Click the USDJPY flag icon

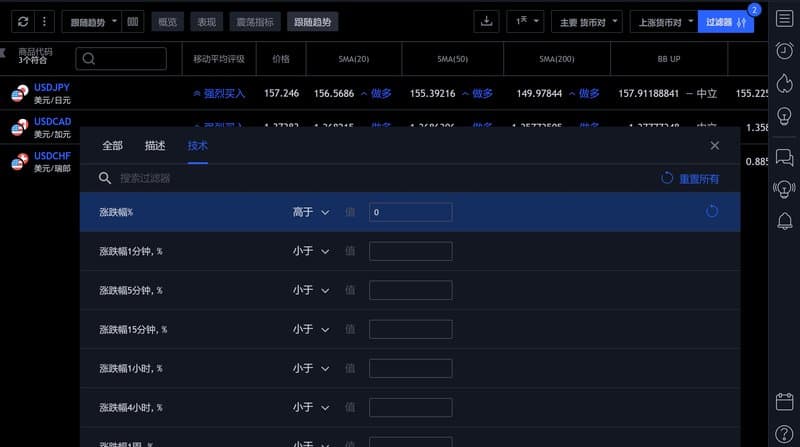pyautogui.click(x=20, y=93)
